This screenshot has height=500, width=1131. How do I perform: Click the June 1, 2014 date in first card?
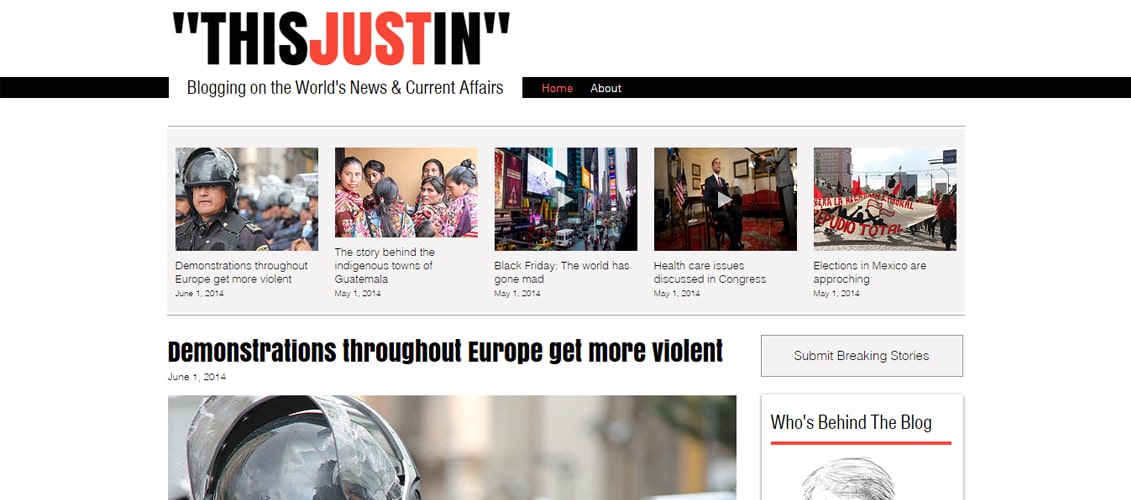click(199, 294)
